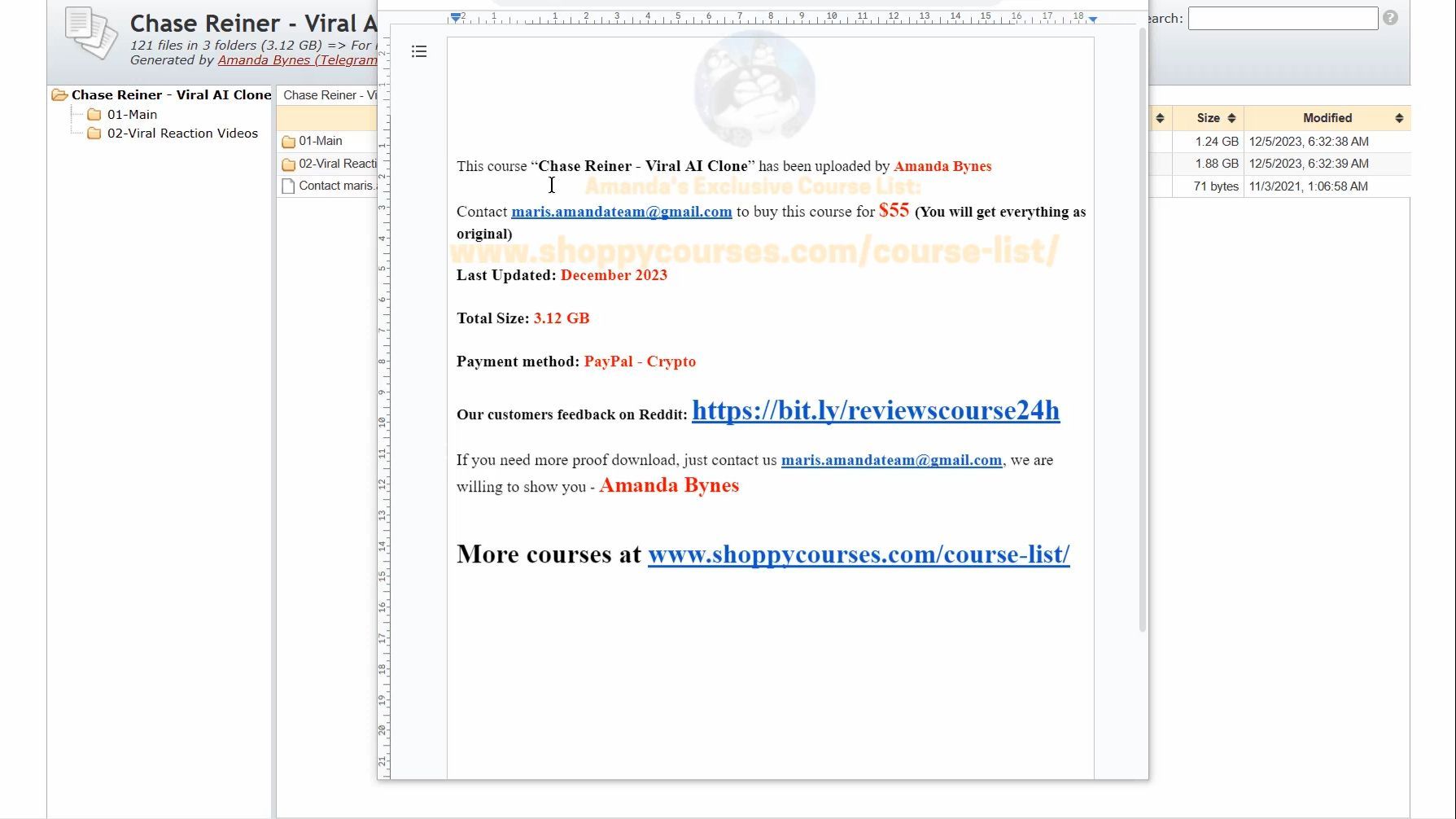Click the help question mark icon
Screen dimensions: 1456x819
[x=1390, y=18]
